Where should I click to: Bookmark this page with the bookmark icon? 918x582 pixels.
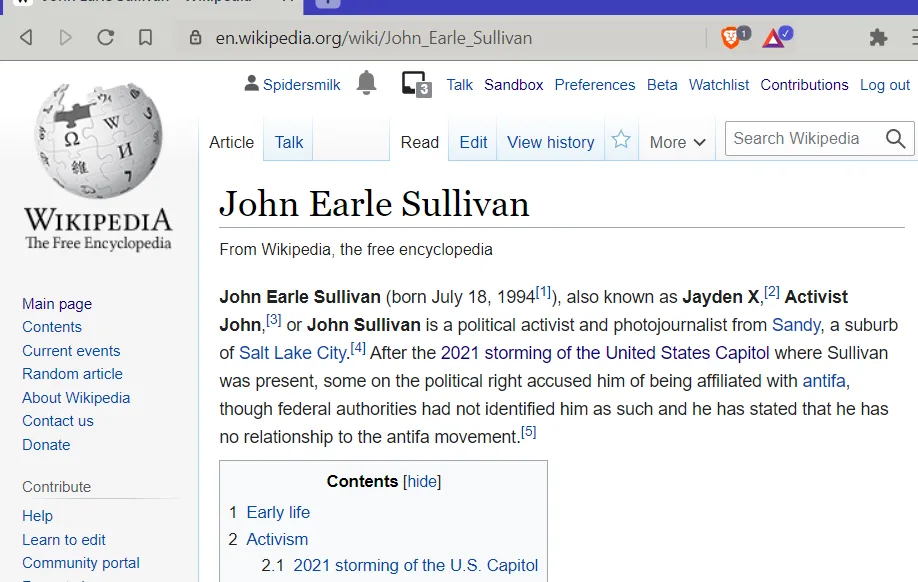[x=145, y=38]
